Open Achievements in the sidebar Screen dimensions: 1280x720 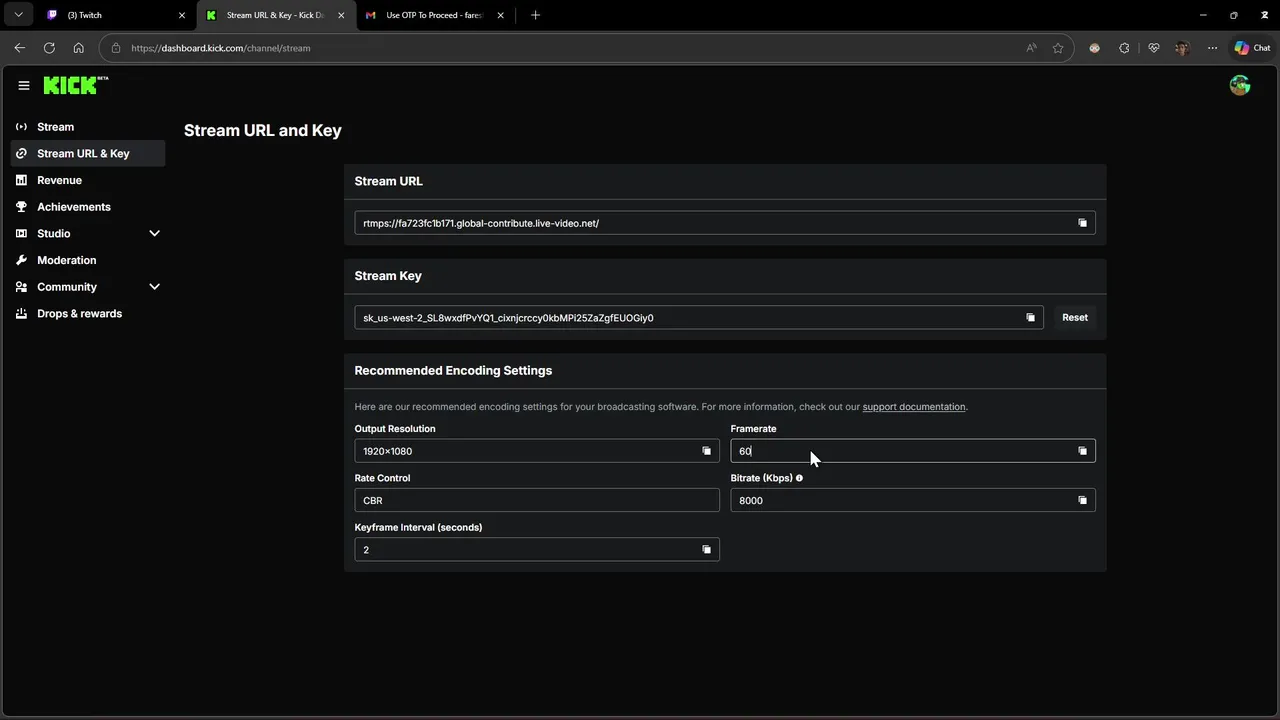coord(73,207)
